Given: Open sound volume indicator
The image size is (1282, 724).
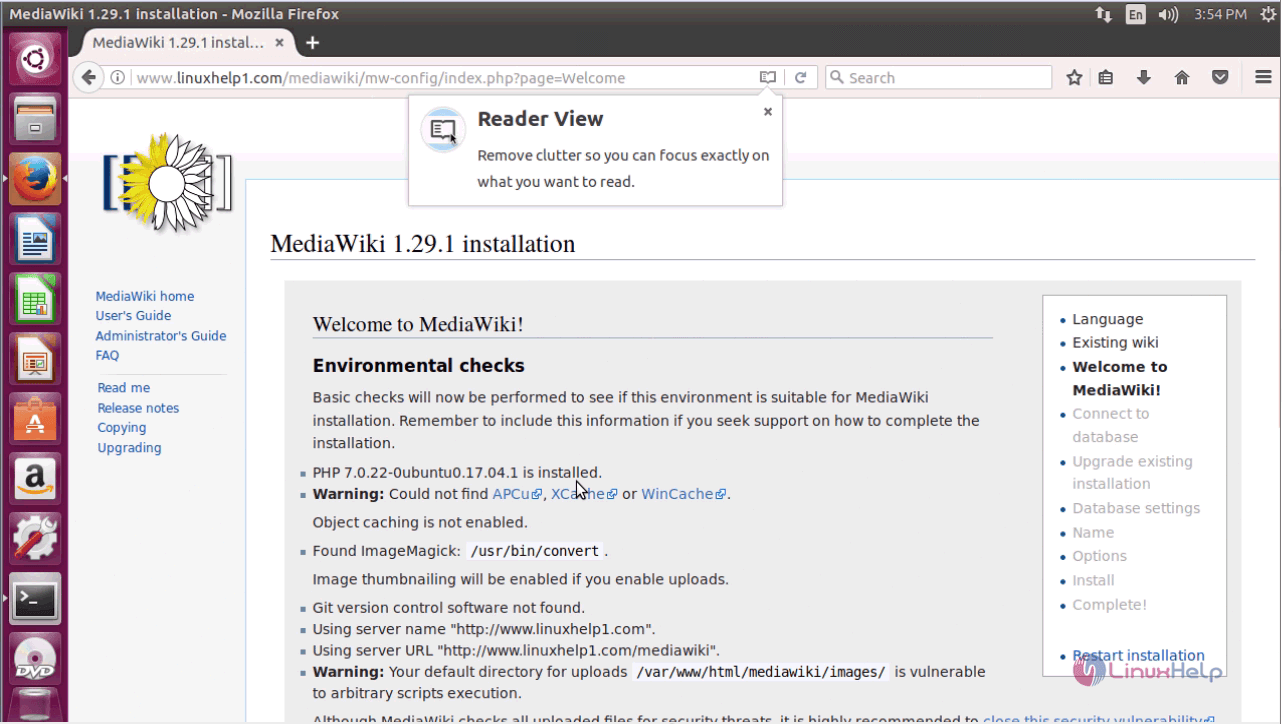Looking at the screenshot, I should (x=1168, y=14).
